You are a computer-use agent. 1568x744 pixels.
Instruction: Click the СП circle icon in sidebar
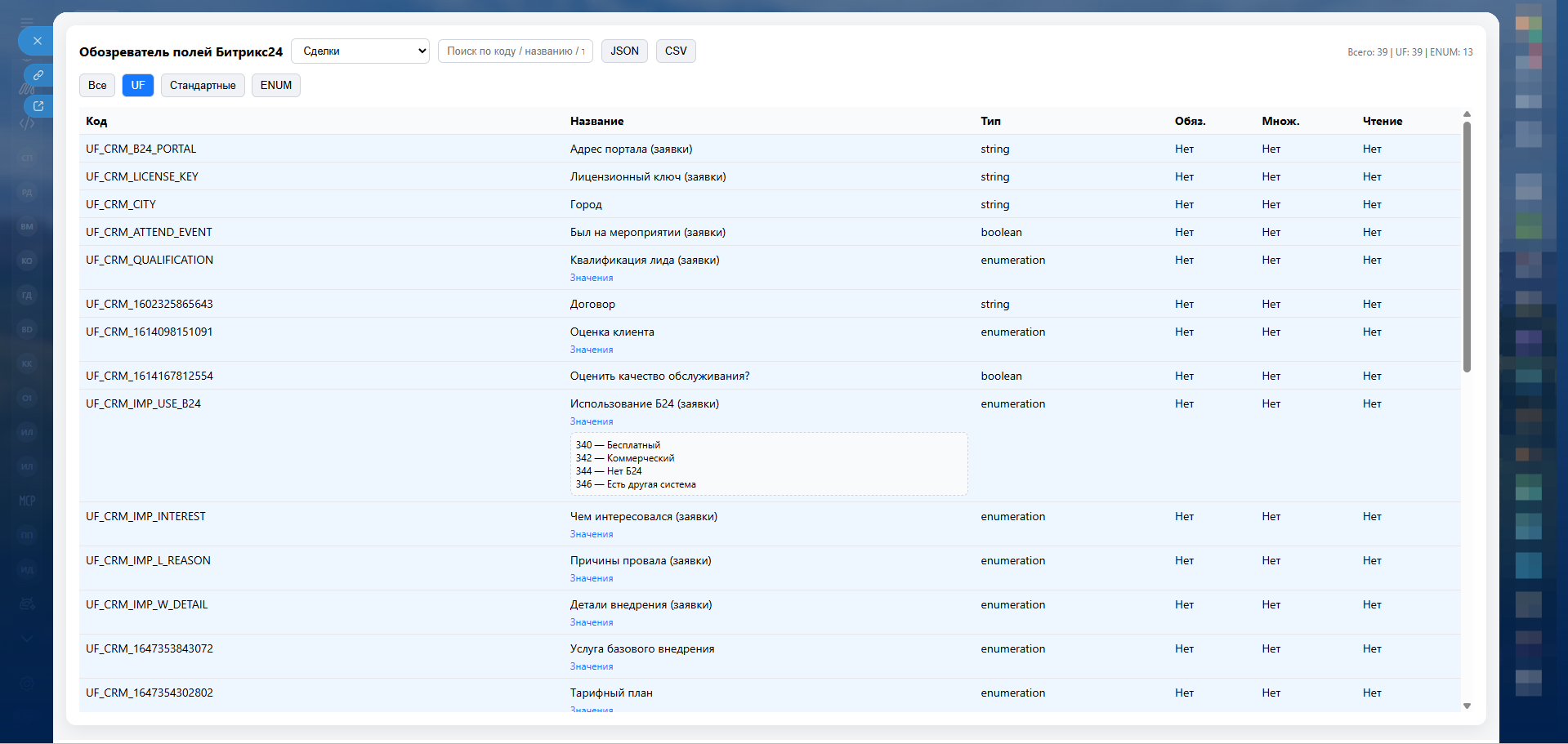[x=27, y=158]
